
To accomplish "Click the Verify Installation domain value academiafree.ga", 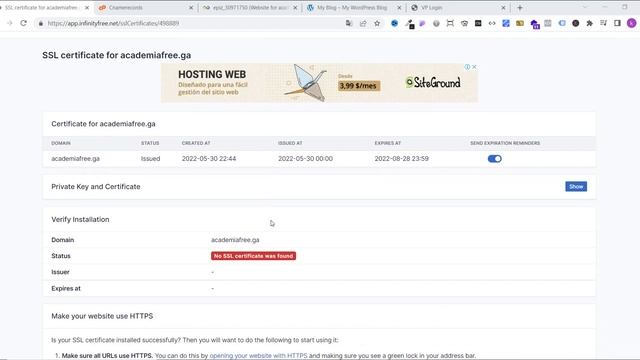I will point(235,240).
